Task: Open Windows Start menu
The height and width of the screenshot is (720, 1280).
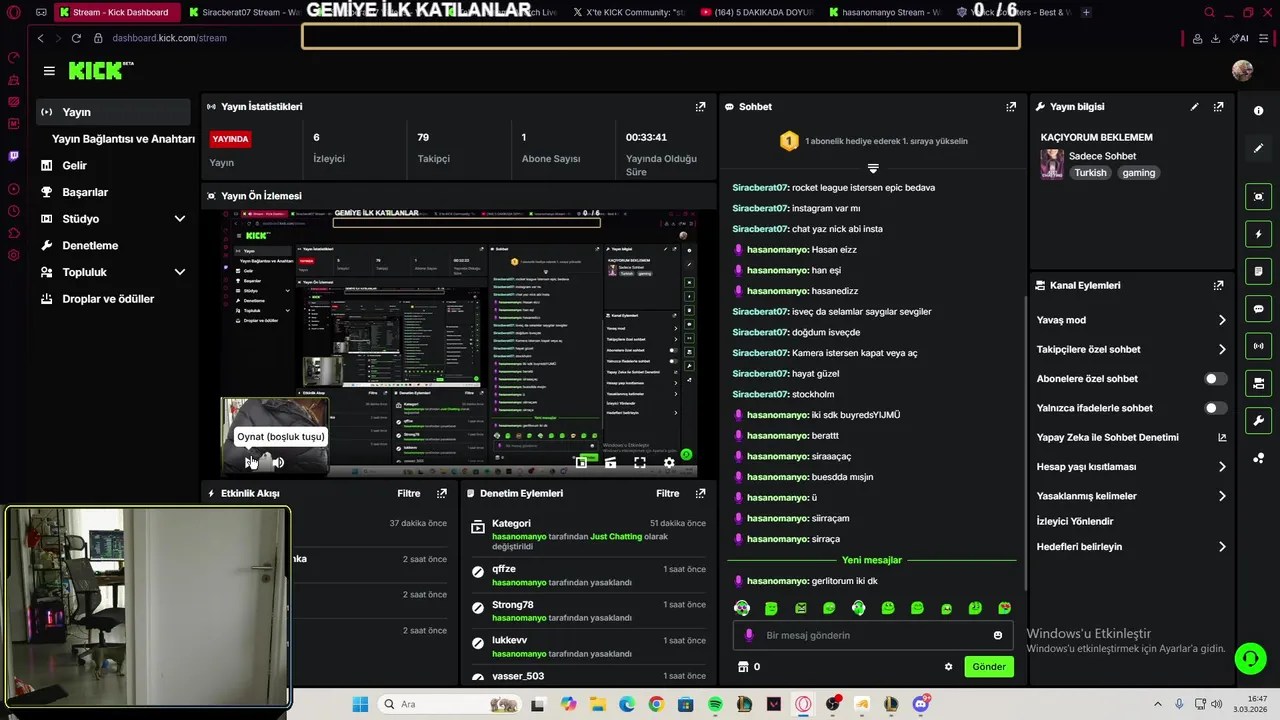Action: pyautogui.click(x=360, y=704)
